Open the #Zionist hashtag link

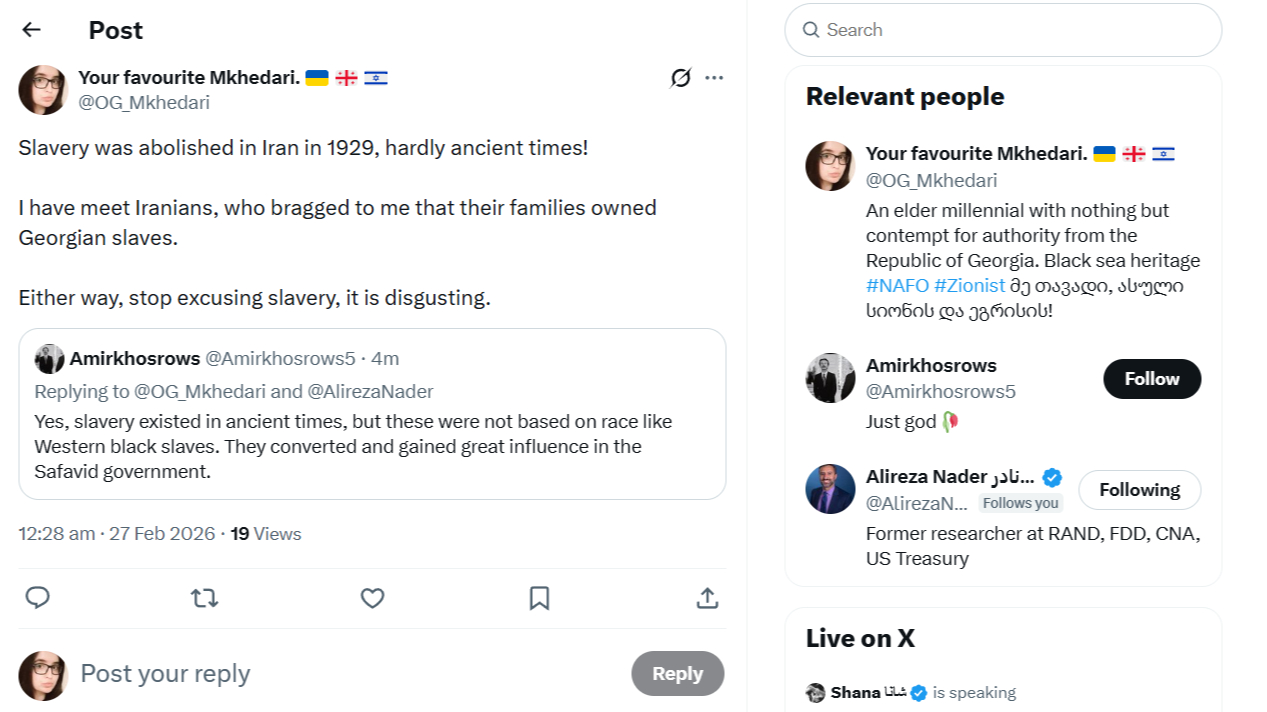click(x=969, y=286)
